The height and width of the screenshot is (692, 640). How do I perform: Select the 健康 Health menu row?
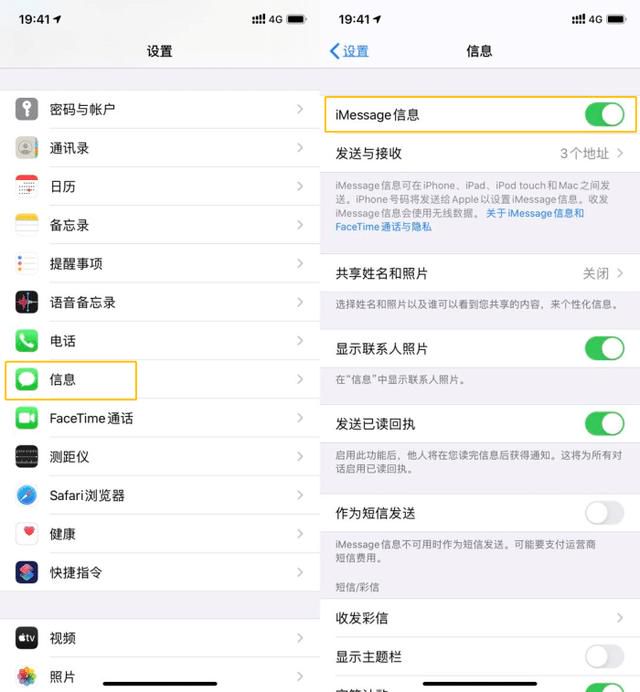[160, 534]
